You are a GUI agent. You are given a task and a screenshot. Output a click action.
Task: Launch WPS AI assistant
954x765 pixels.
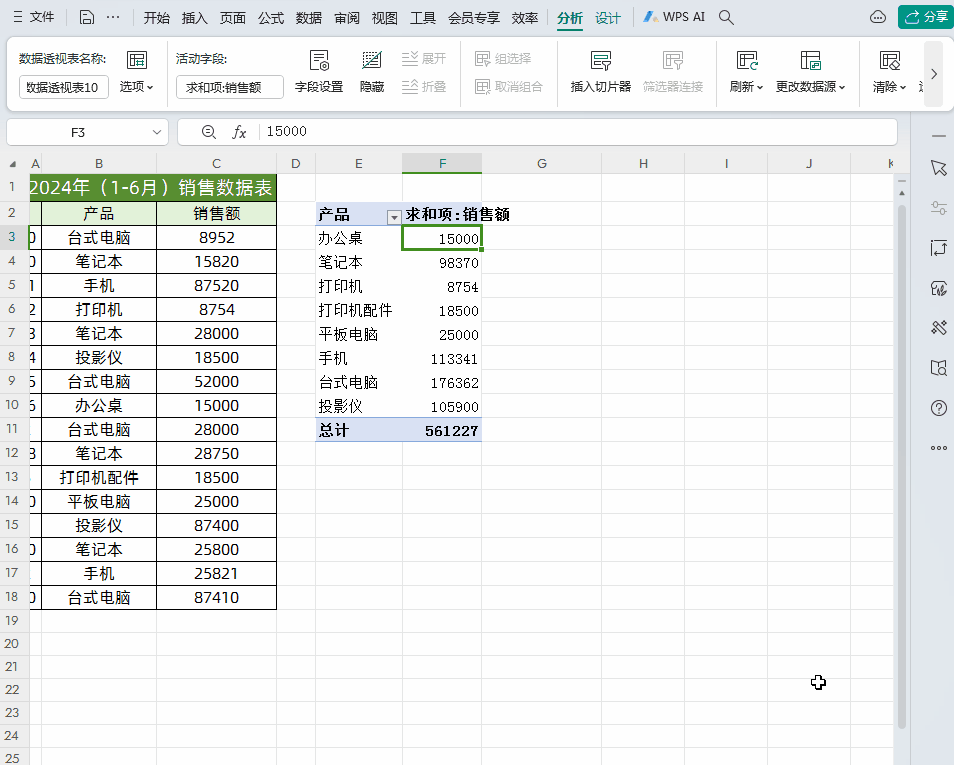pos(674,17)
